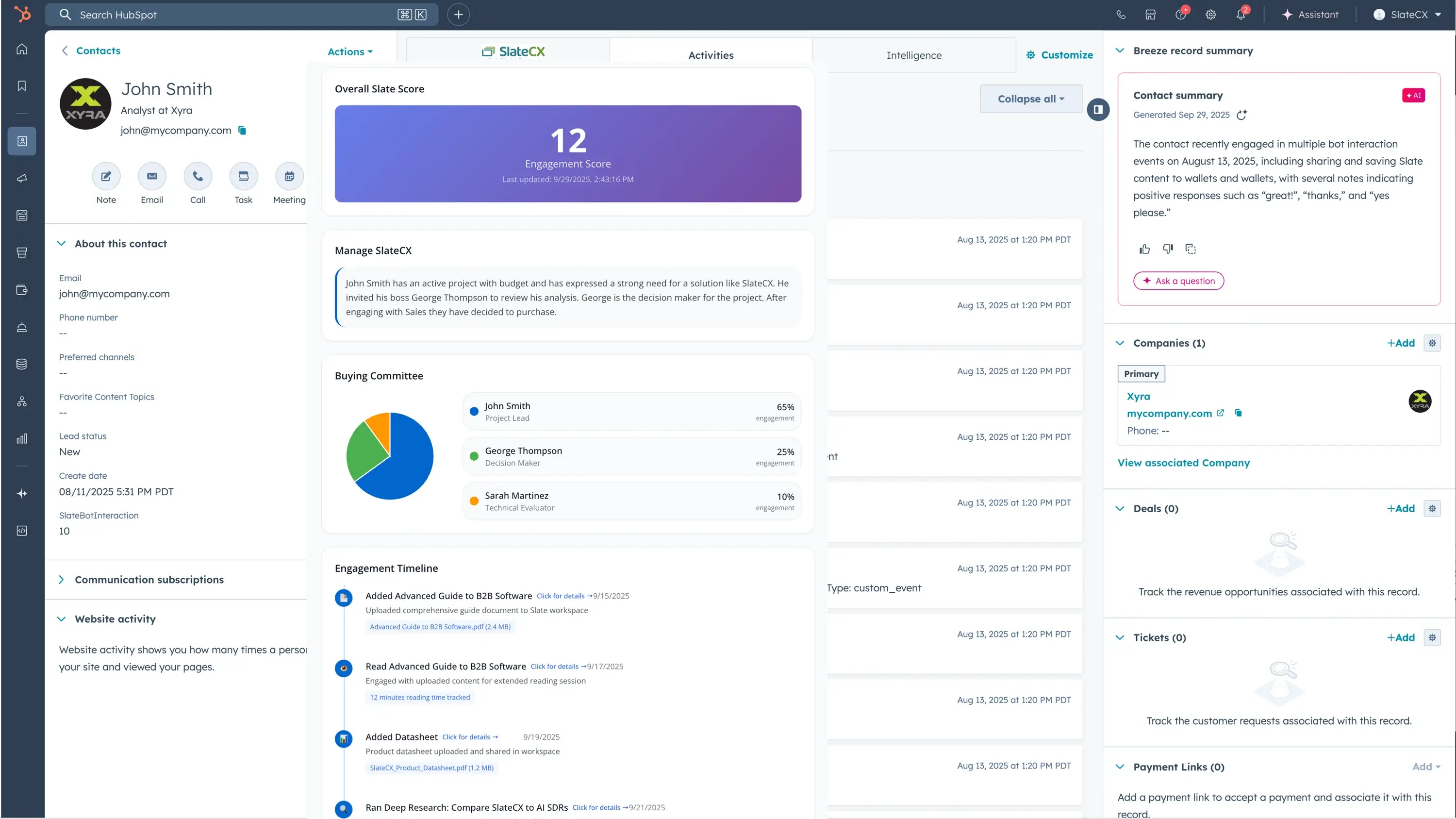Image resolution: width=1456 pixels, height=819 pixels.
Task: Open the Marketplace icon in top bar
Action: (x=1150, y=15)
